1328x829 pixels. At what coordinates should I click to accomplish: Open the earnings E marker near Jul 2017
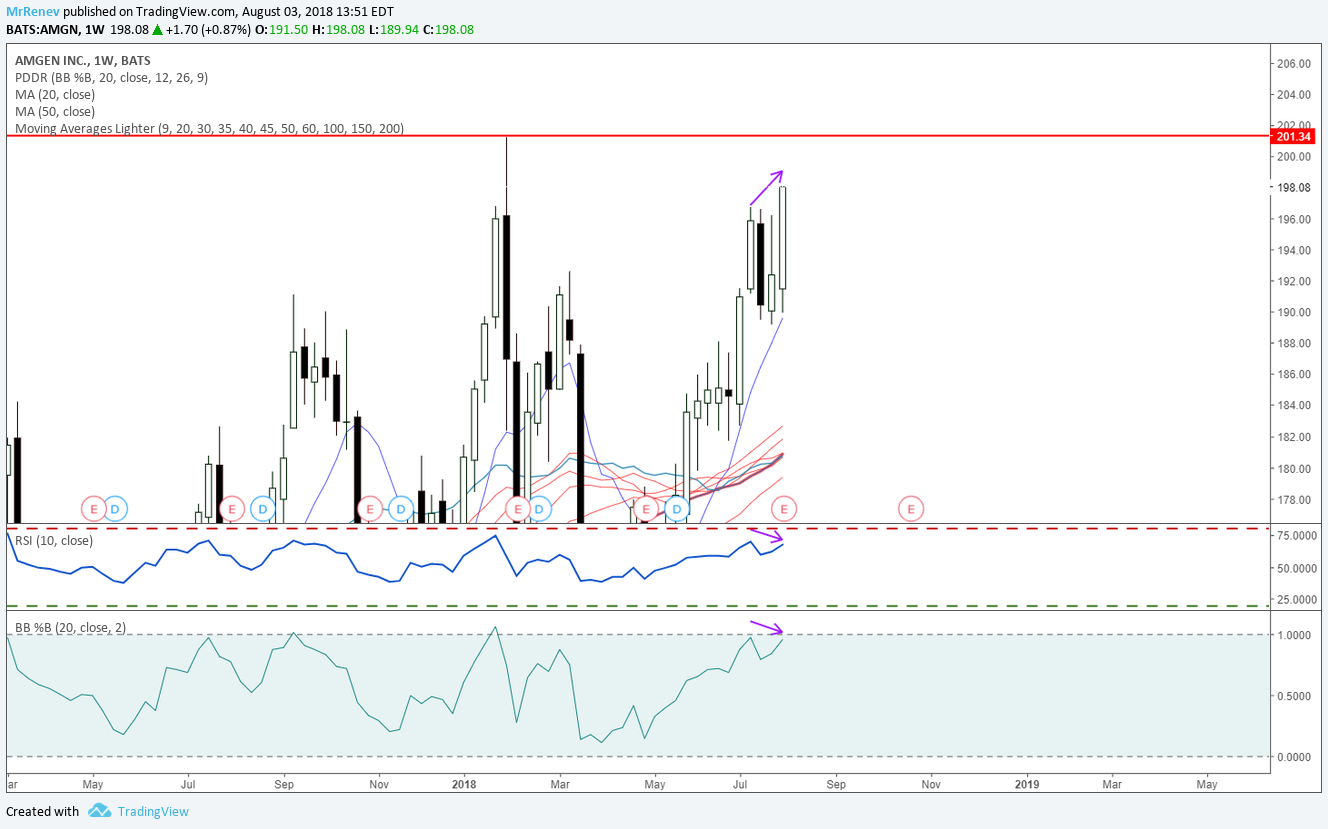coord(232,509)
